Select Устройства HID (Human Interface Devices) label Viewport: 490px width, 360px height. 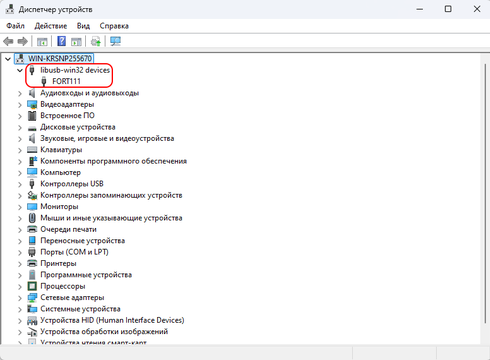pos(112,320)
